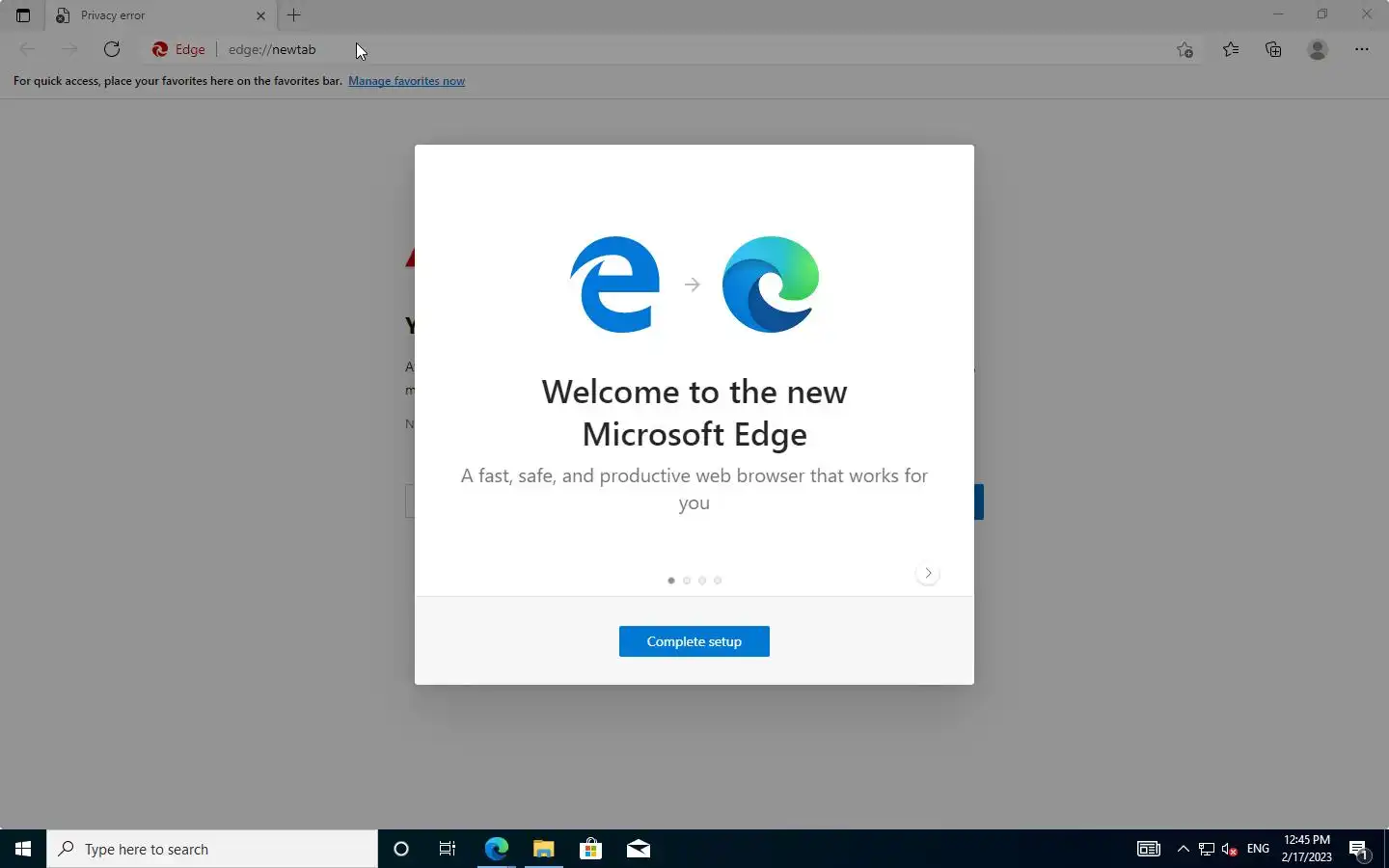Open Microsoft Store taskbar icon
The width and height of the screenshot is (1389, 868).
point(590,849)
